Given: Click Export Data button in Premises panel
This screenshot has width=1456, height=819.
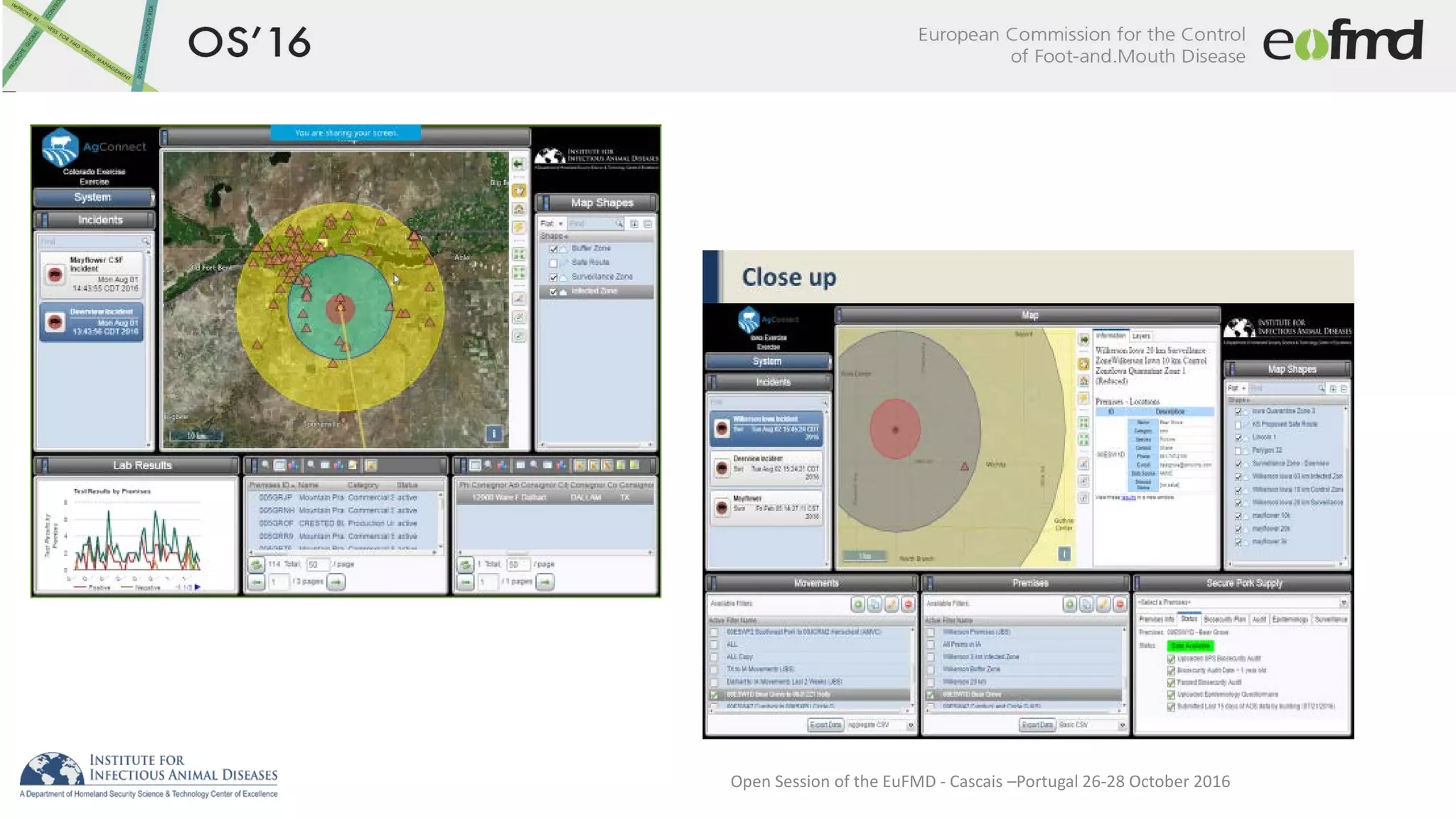Looking at the screenshot, I should (1037, 725).
